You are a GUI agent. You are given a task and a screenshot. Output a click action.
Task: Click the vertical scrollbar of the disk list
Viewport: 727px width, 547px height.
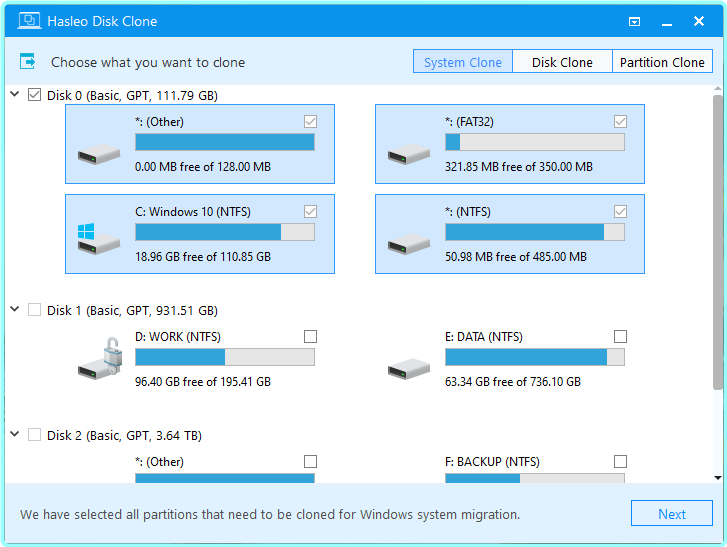(716, 240)
